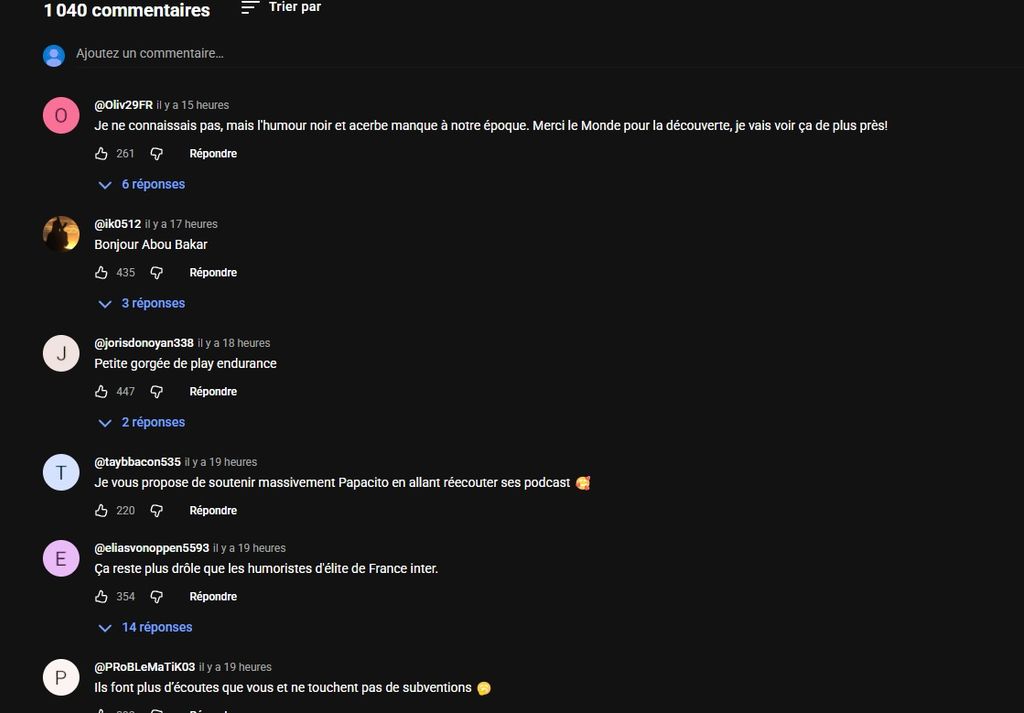Like the comment by @Oliv29FR
Viewport: 1024px width, 713px height.
[x=101, y=153]
